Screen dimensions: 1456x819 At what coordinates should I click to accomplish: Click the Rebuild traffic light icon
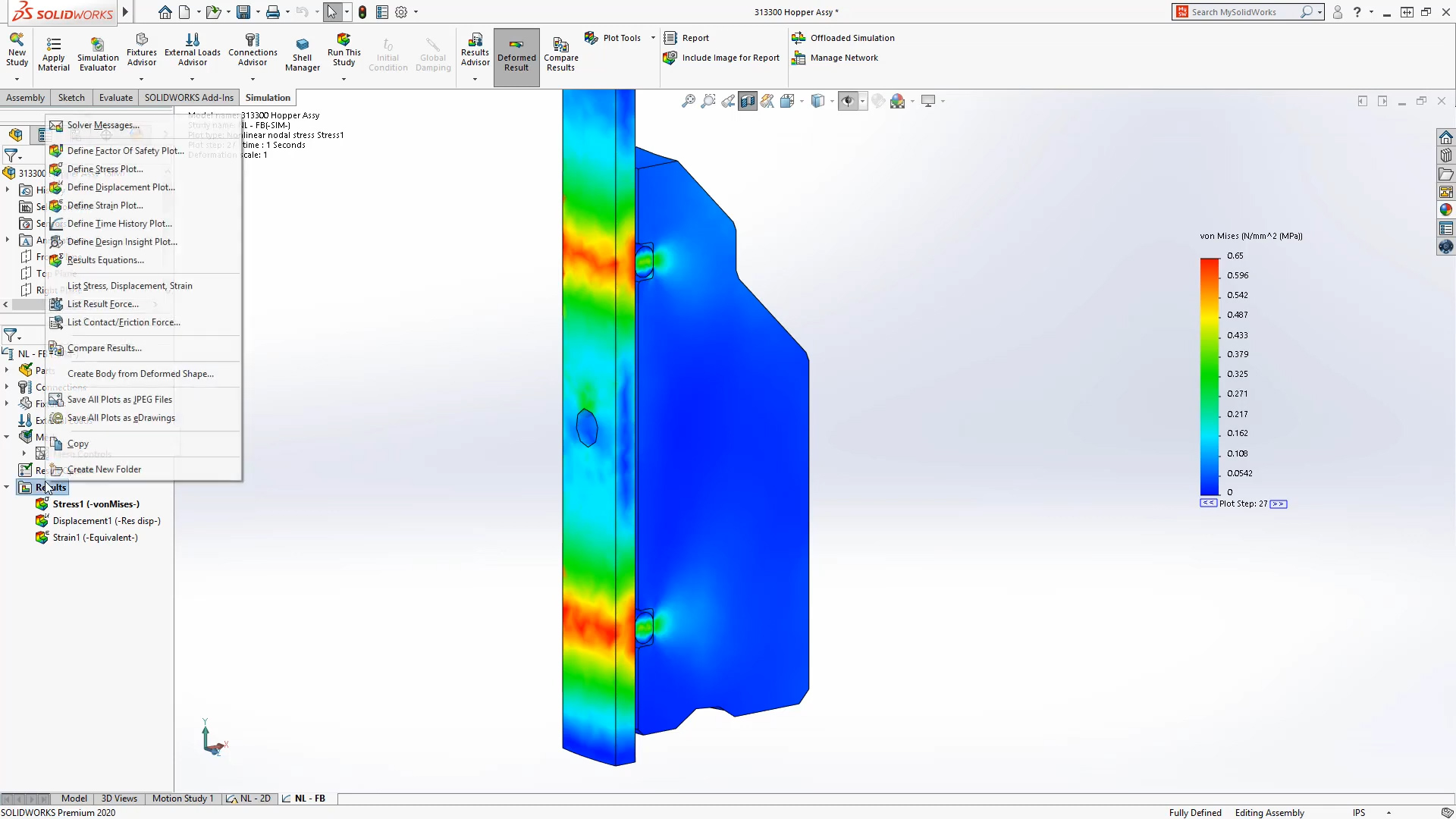click(x=362, y=12)
